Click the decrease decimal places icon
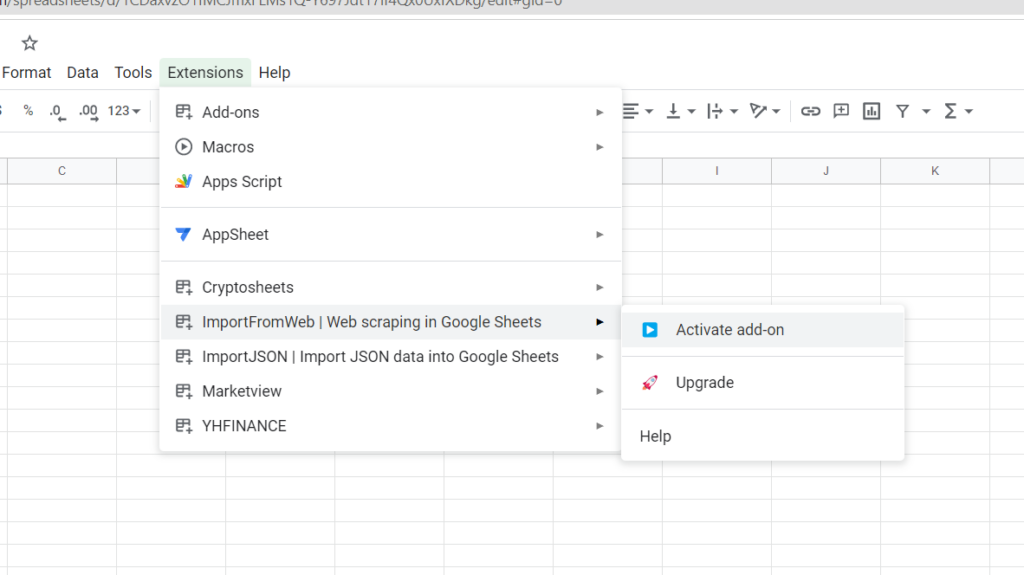 56,111
